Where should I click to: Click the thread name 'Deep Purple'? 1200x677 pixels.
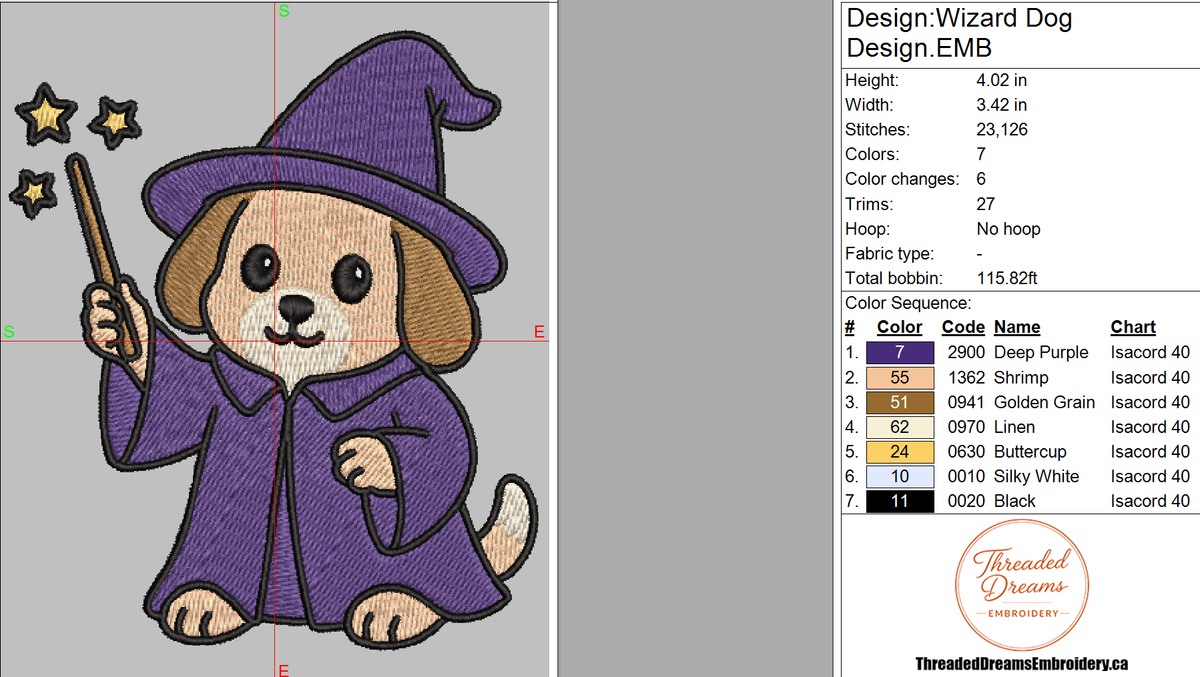pos(1041,353)
